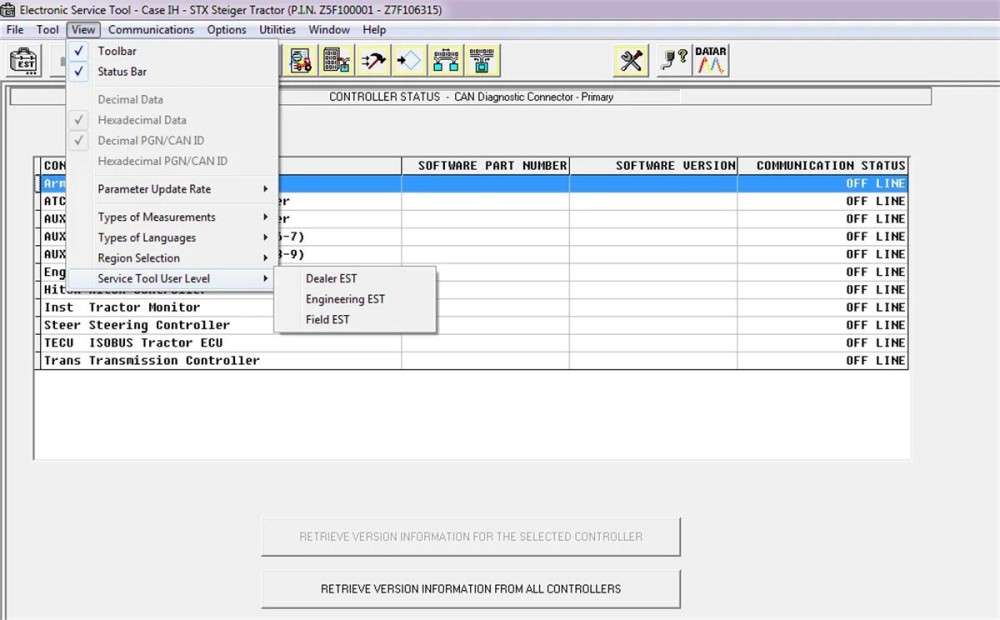Expand the Types of Measurements submenu
The image size is (1000, 620).
(x=172, y=217)
